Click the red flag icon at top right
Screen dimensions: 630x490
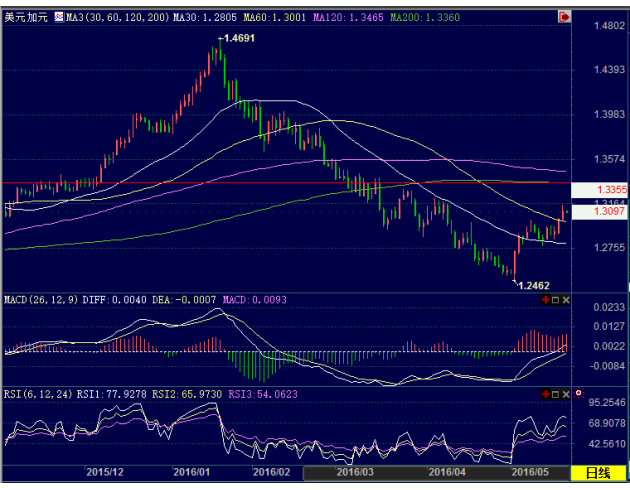tap(563, 17)
